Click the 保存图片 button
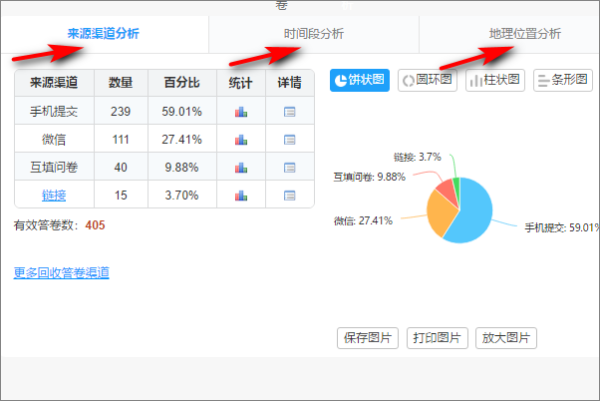 (368, 338)
